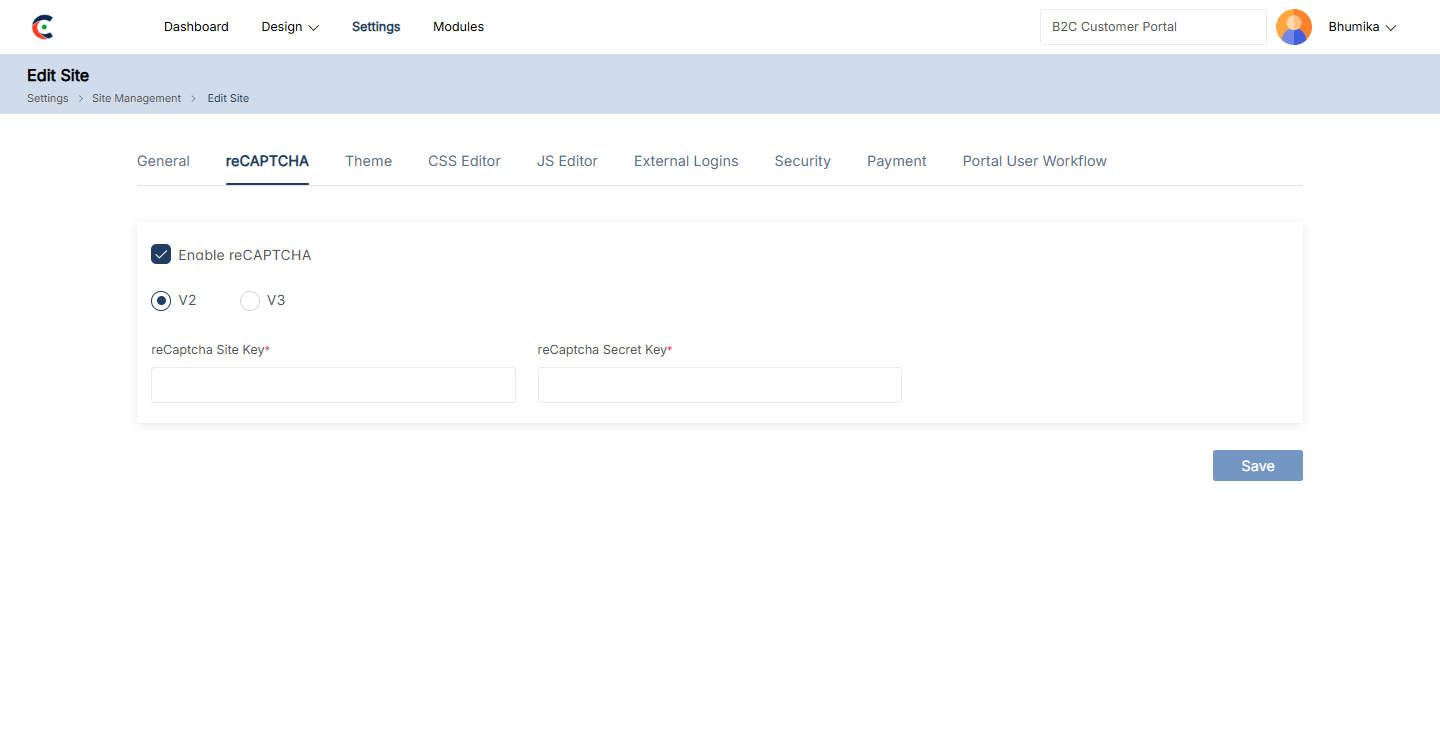The height and width of the screenshot is (731, 1440).
Task: Click the app logo in top-left corner
Action: click(x=42, y=27)
